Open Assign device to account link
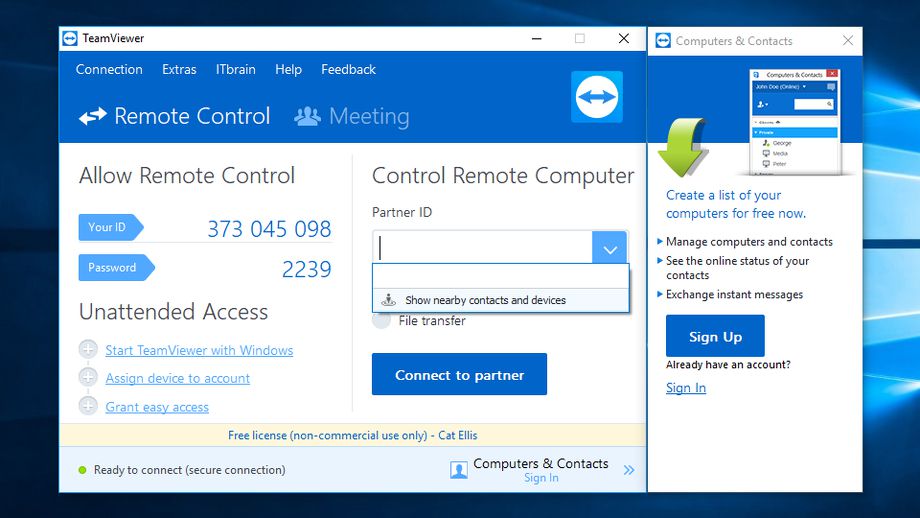The height and width of the screenshot is (518, 920). pos(178,378)
